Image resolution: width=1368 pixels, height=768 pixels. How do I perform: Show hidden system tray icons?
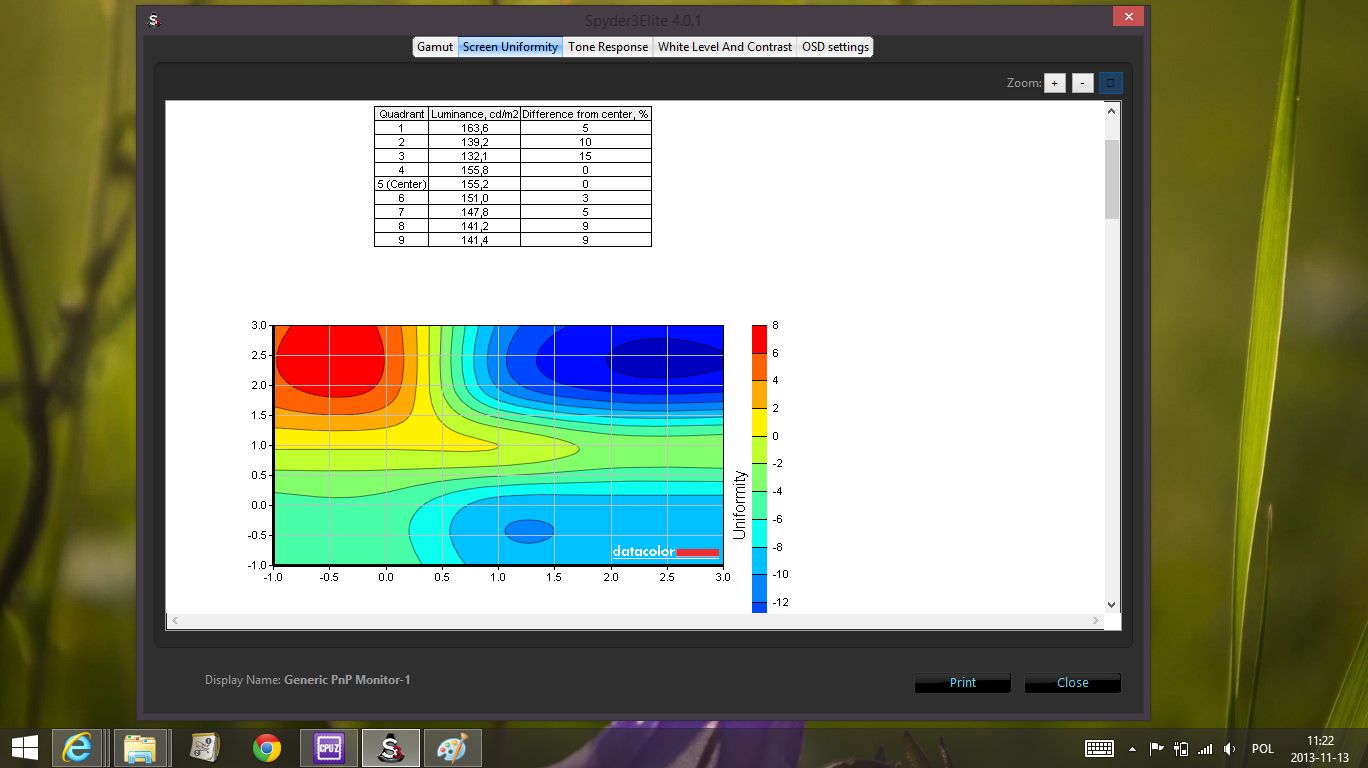[x=1132, y=748]
